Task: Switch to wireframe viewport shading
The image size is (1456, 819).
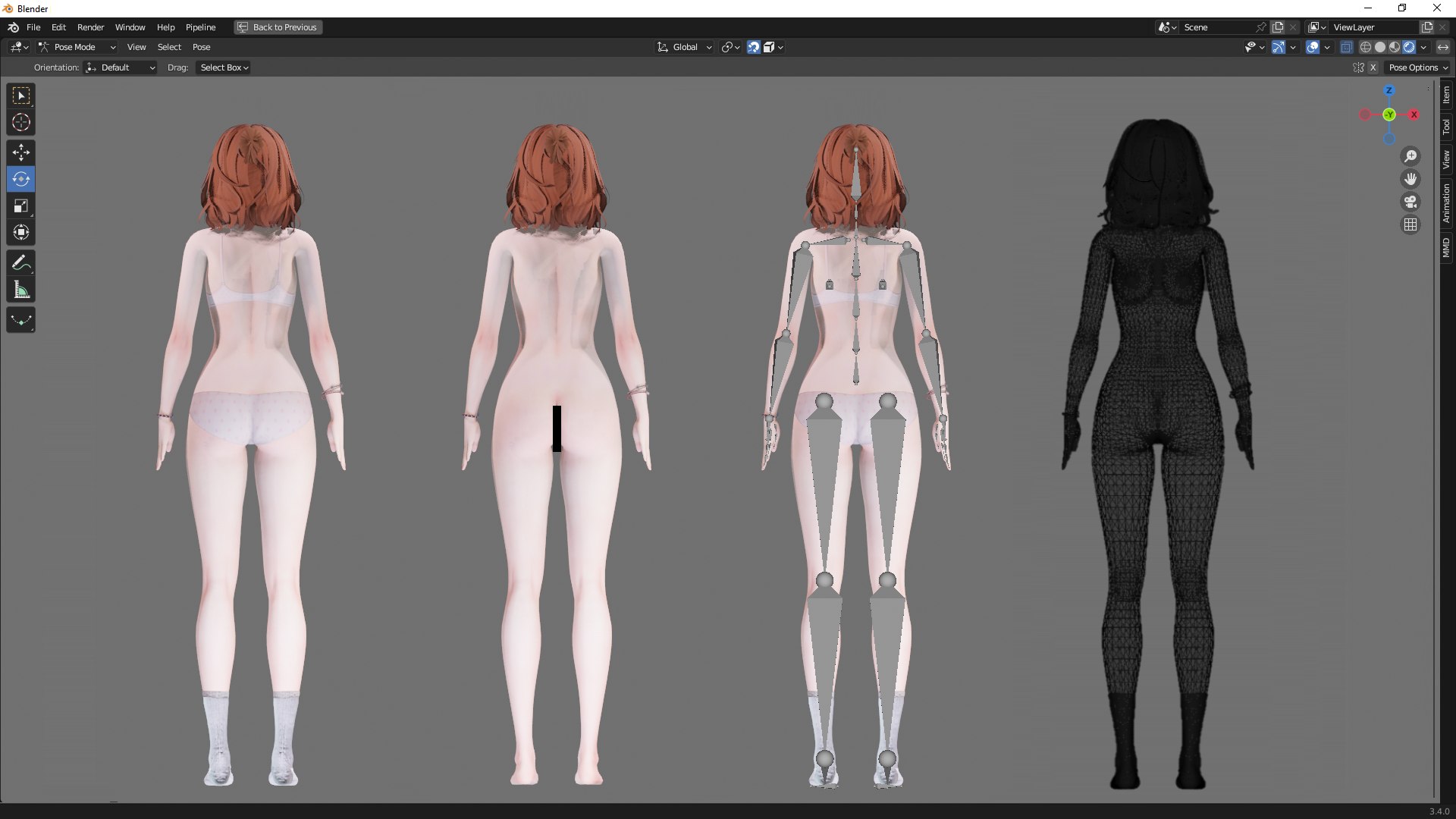Action: [x=1365, y=47]
